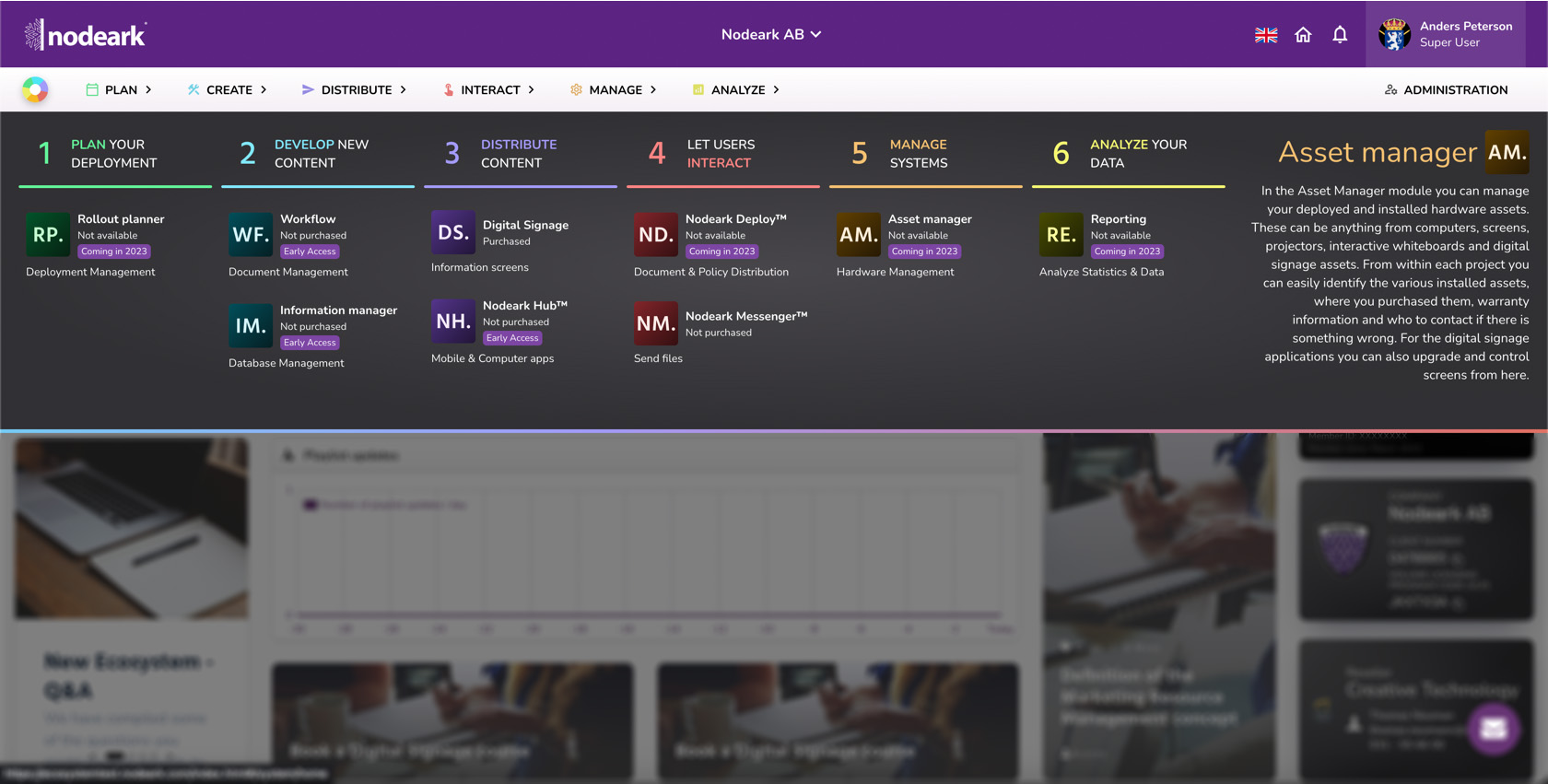Open the INTERACT menu
The width and height of the screenshot is (1548, 784).
490,89
